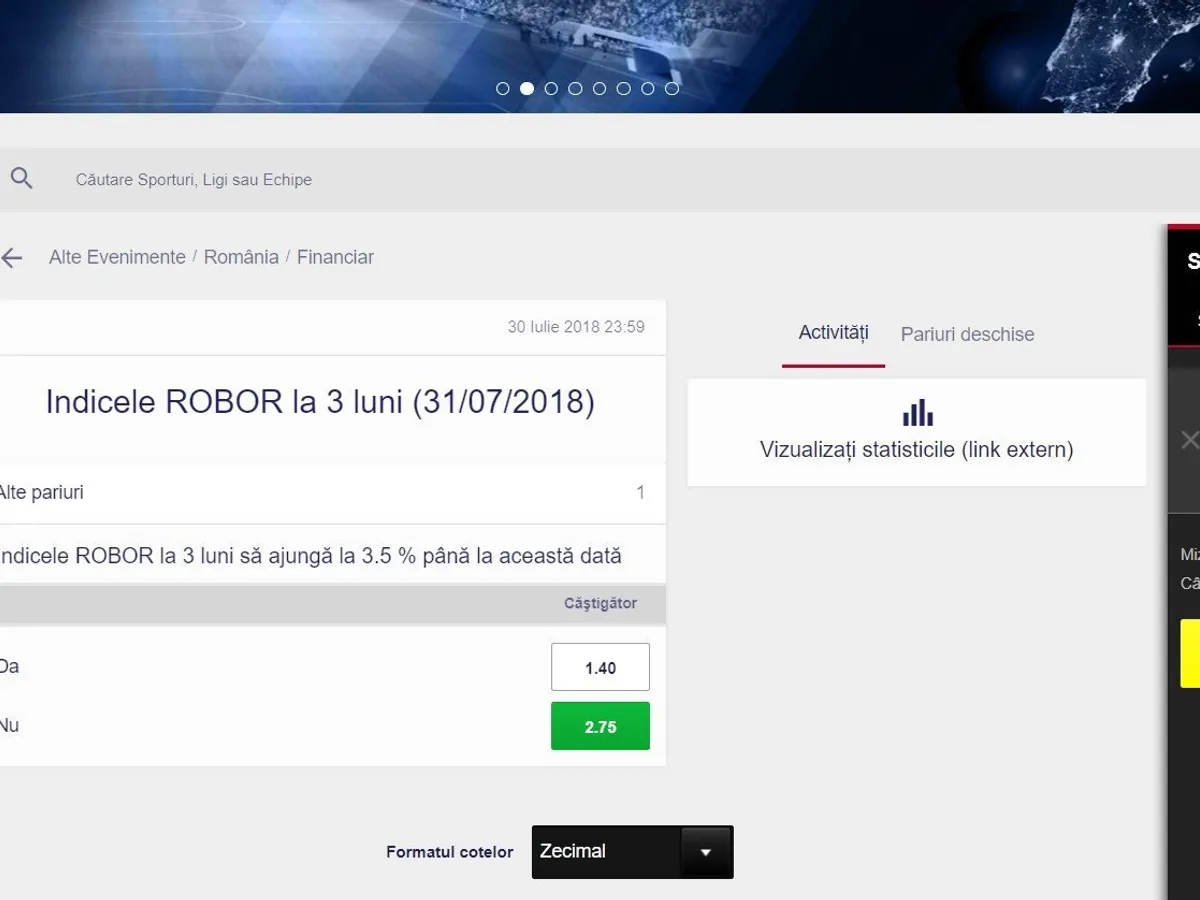Deselect the green Nu odds 2.75
Screen dimensions: 1200x900
(x=600, y=726)
